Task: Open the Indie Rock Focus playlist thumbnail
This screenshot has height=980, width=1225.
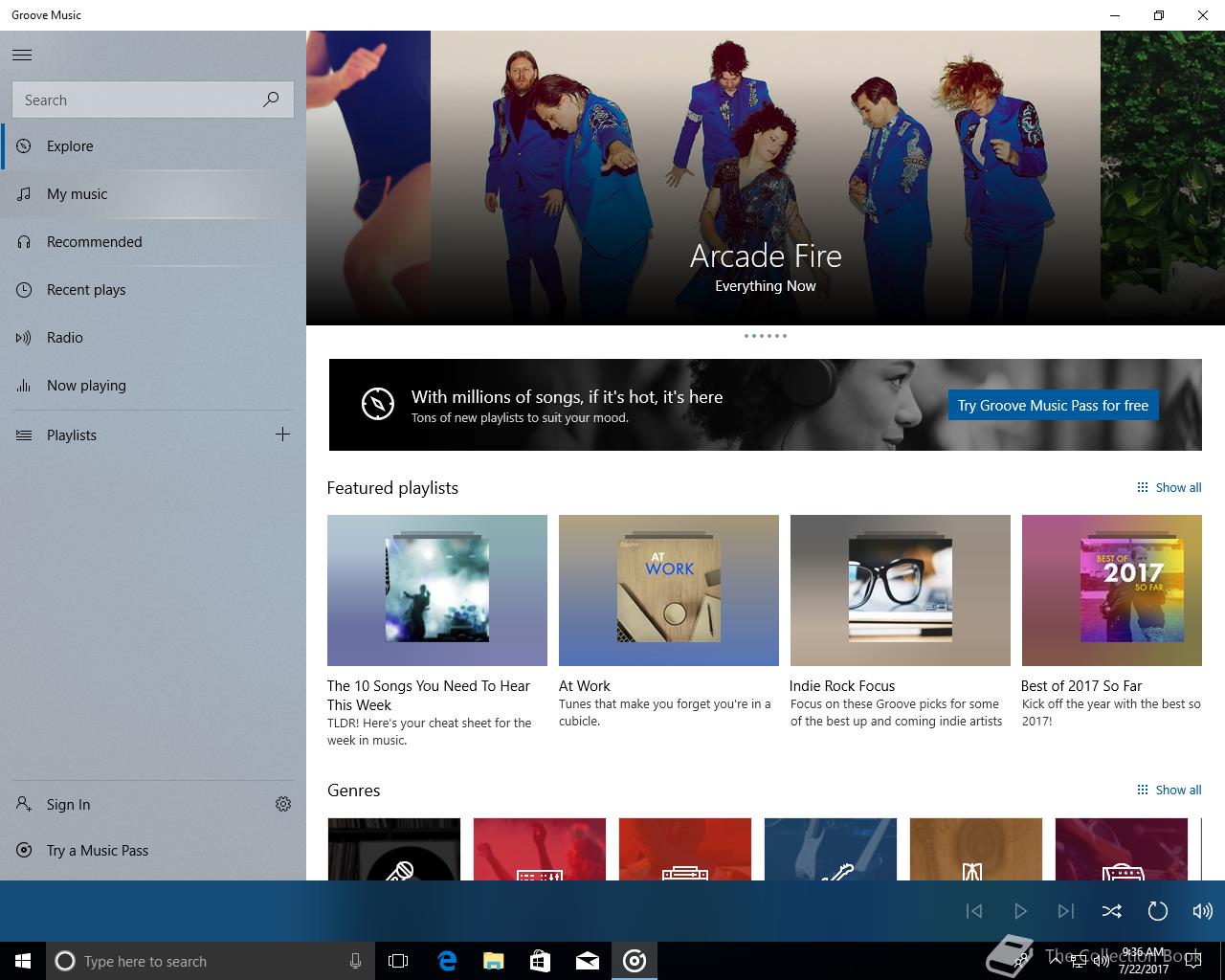Action: pyautogui.click(x=901, y=590)
